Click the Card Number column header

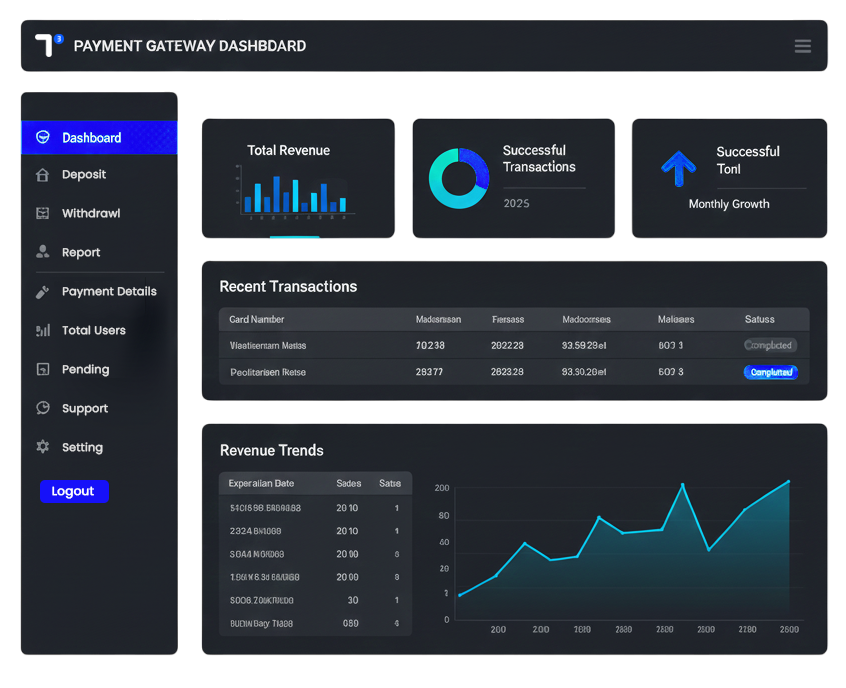(x=257, y=320)
